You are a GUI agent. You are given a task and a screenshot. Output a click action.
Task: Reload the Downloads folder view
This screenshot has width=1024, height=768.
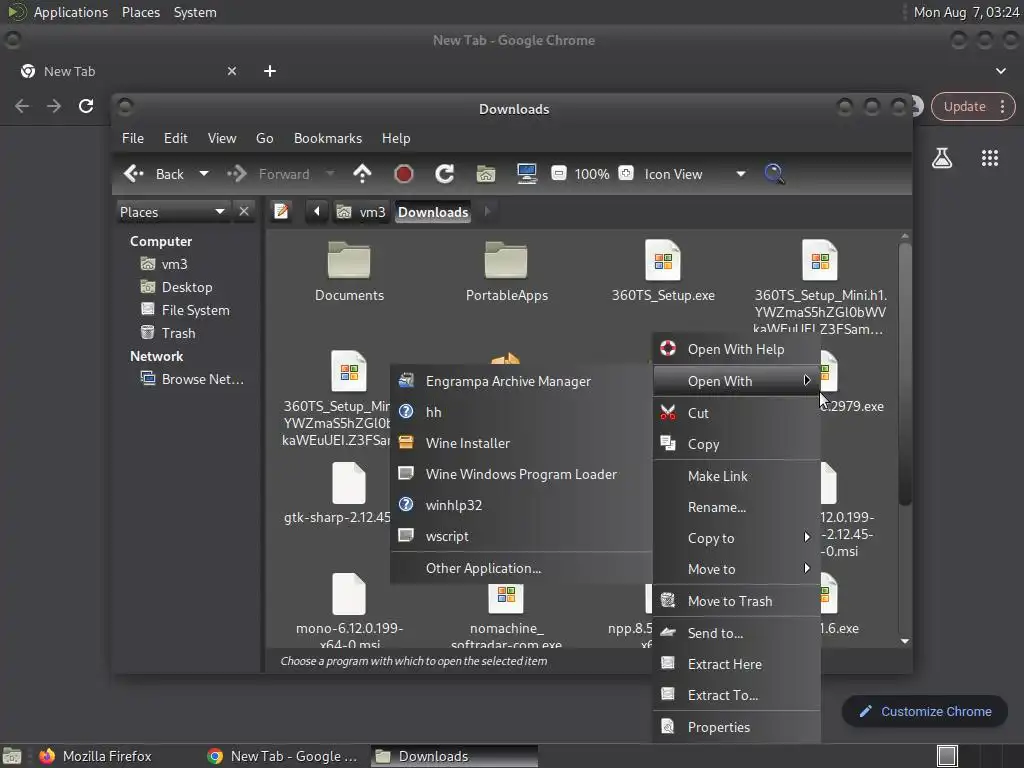pos(445,174)
